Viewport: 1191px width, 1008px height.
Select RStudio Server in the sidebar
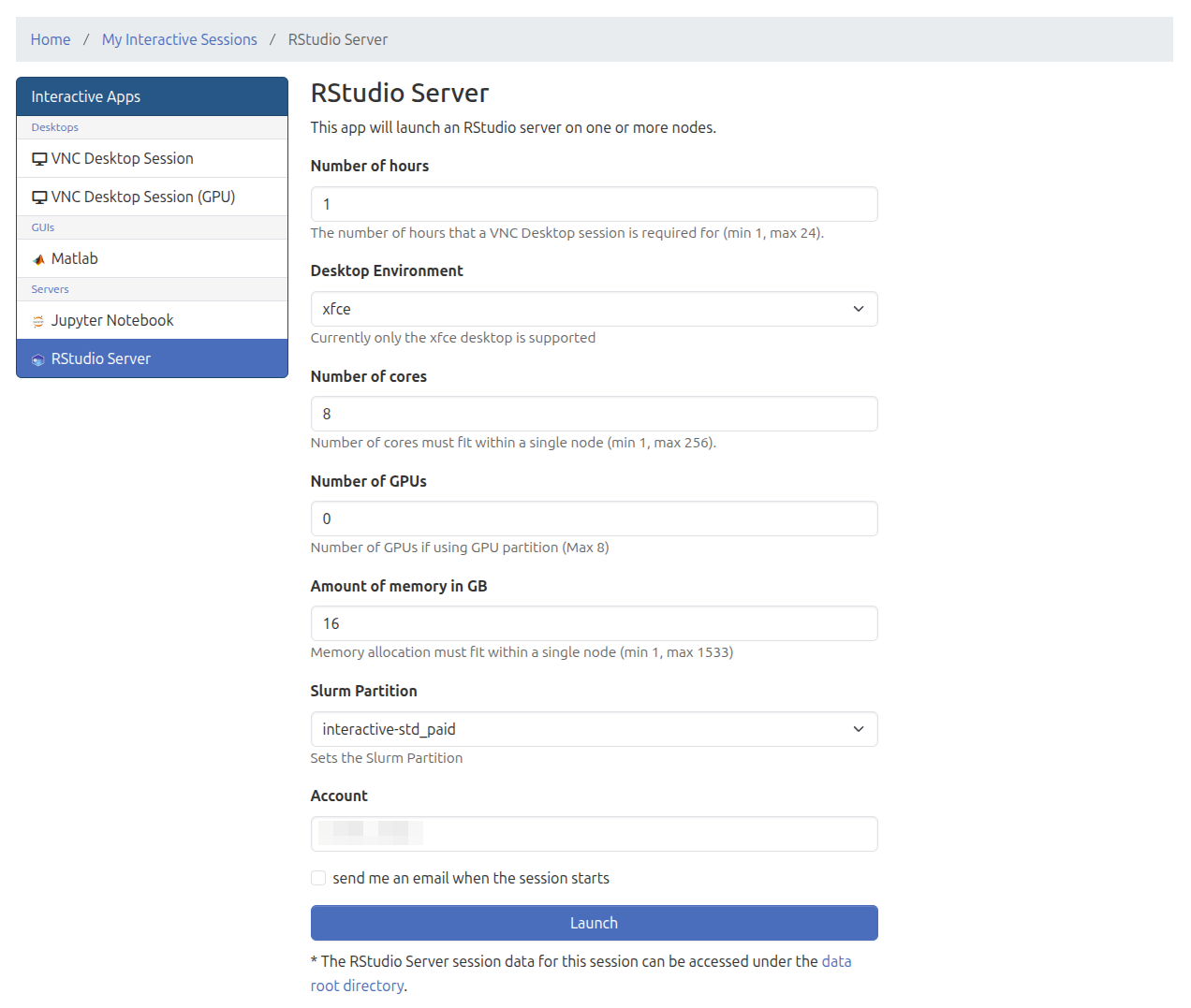[152, 358]
